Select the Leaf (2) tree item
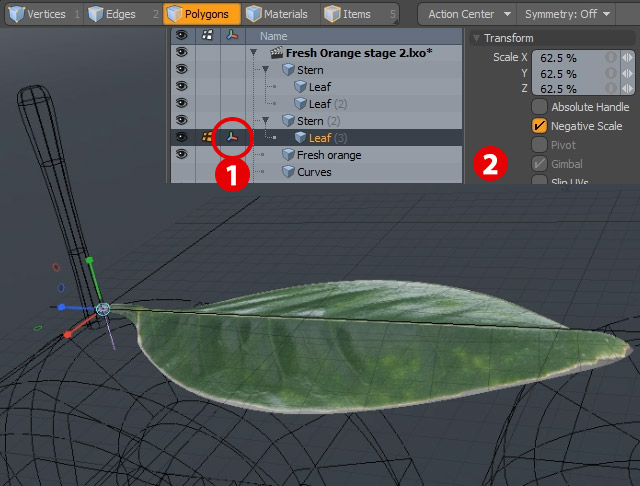640x486 pixels. coord(328,104)
